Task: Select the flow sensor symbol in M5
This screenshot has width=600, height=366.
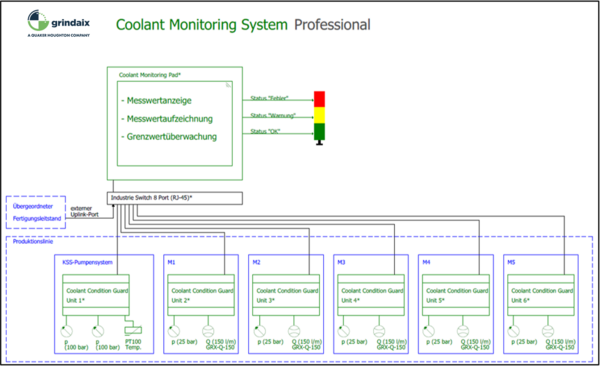Action: click(548, 331)
